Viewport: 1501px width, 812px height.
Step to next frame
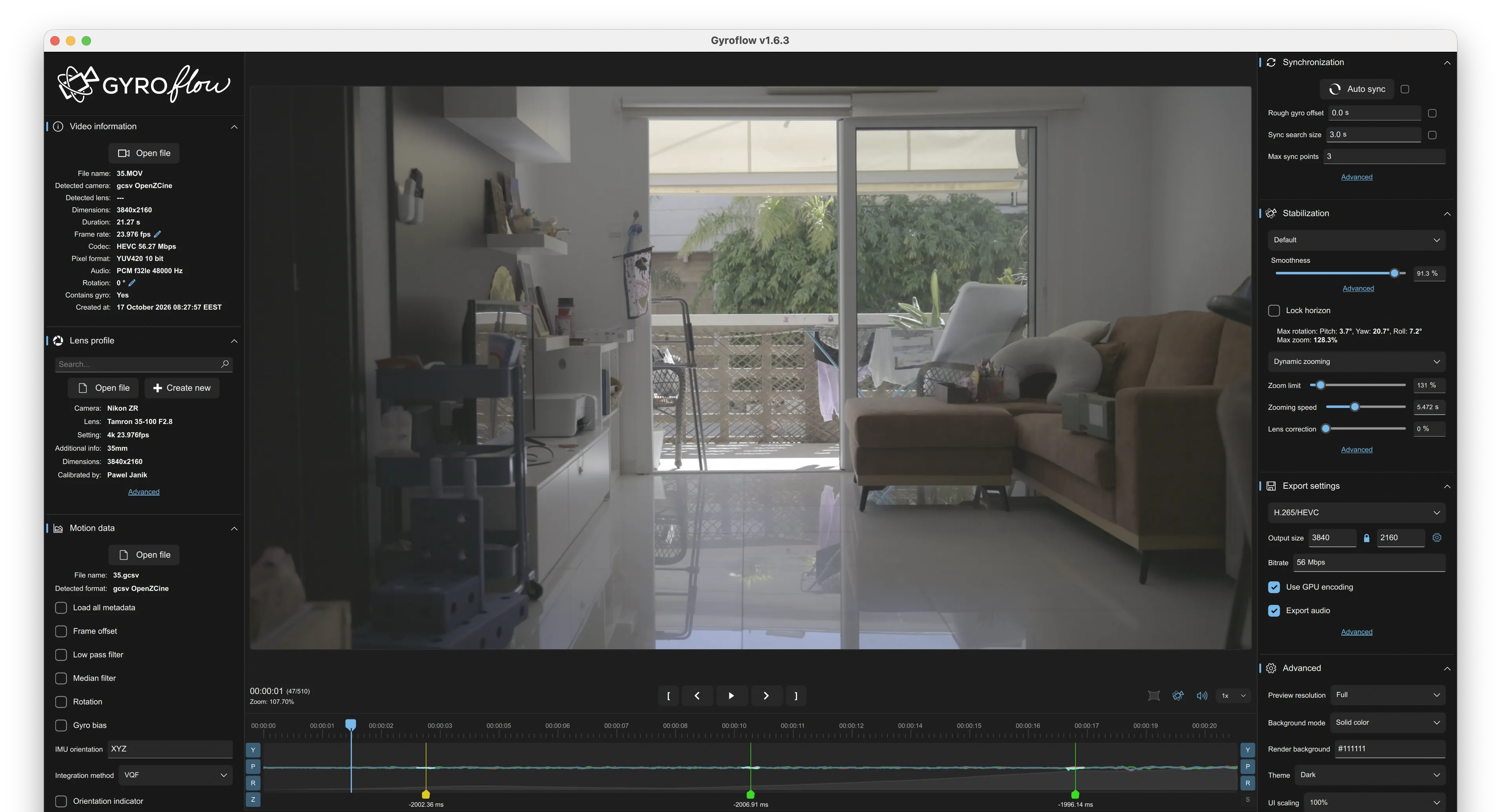[766, 695]
